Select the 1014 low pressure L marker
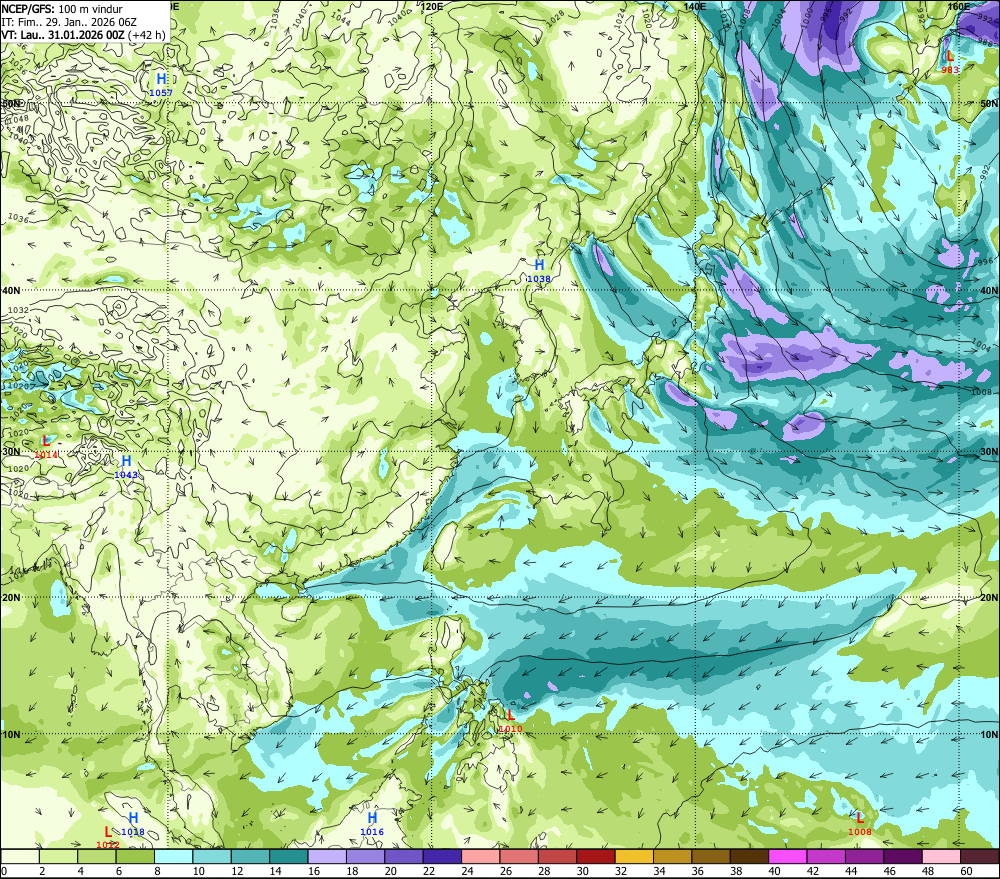This screenshot has width=1000, height=879. tap(46, 441)
